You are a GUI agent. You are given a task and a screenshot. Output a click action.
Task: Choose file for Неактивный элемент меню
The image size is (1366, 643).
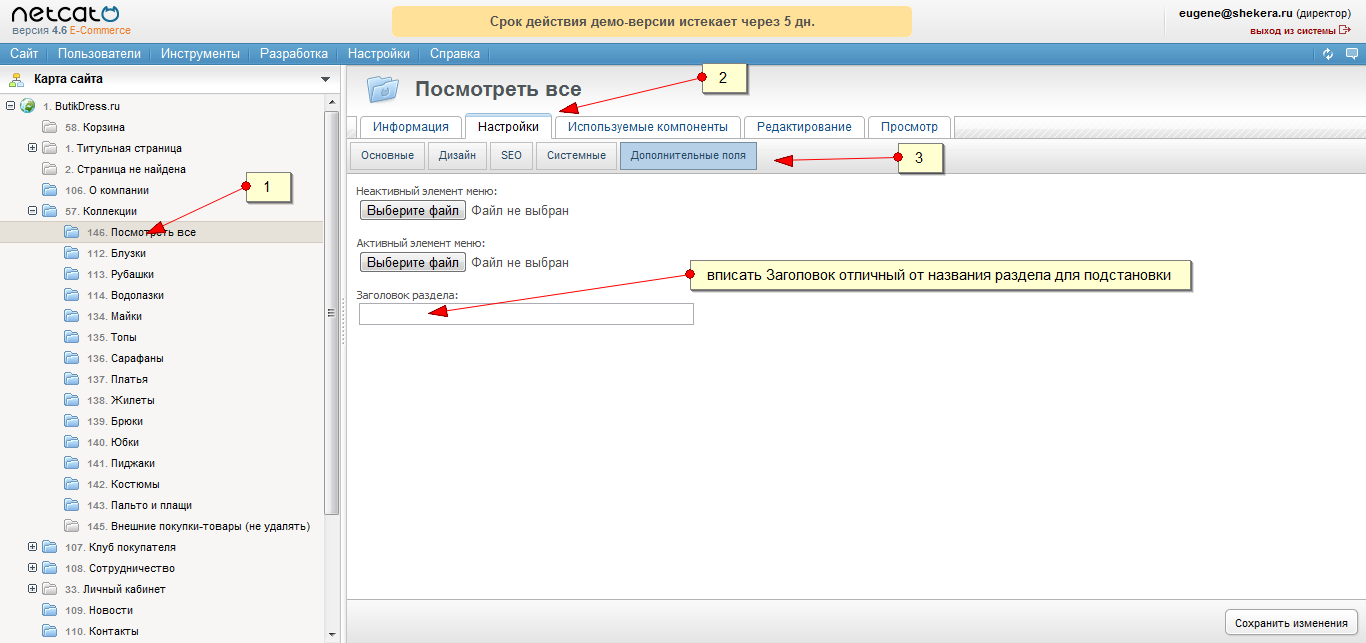click(x=412, y=210)
